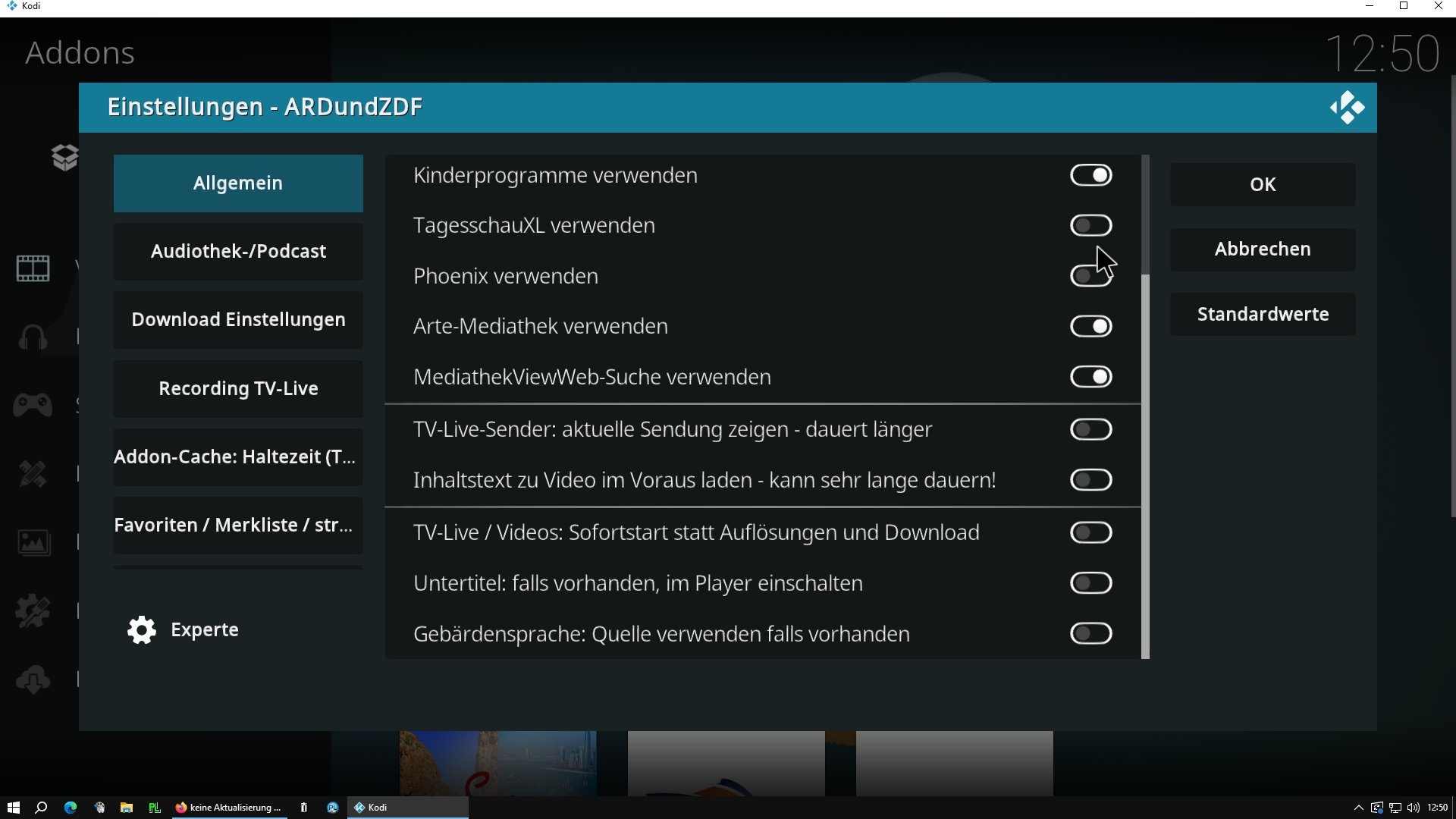Click the download cloud sidebar icon

pyautogui.click(x=33, y=679)
